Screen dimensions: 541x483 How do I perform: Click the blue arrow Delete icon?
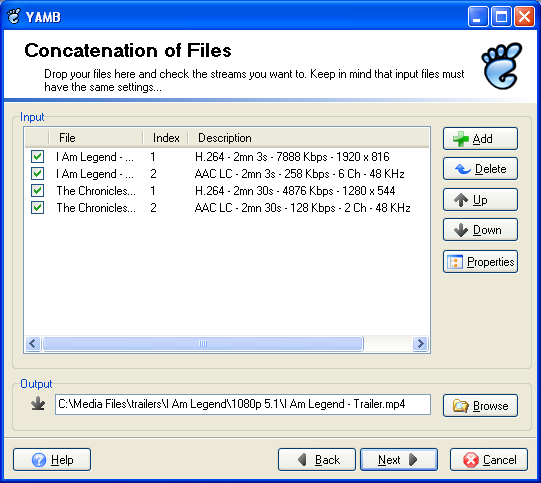click(463, 169)
